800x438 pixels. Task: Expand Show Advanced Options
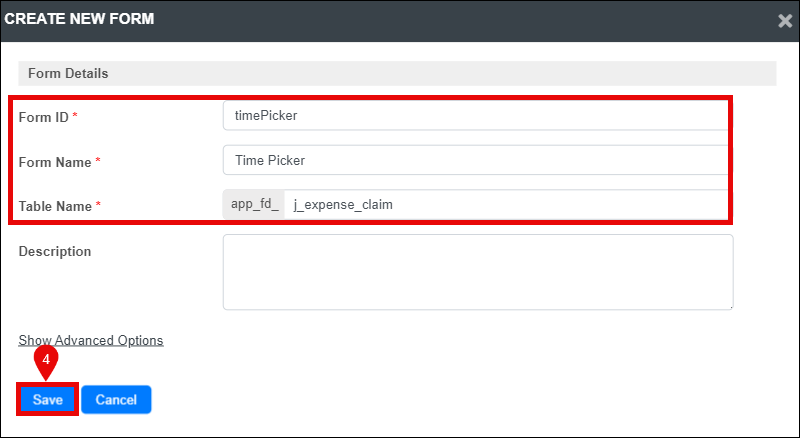[91, 340]
